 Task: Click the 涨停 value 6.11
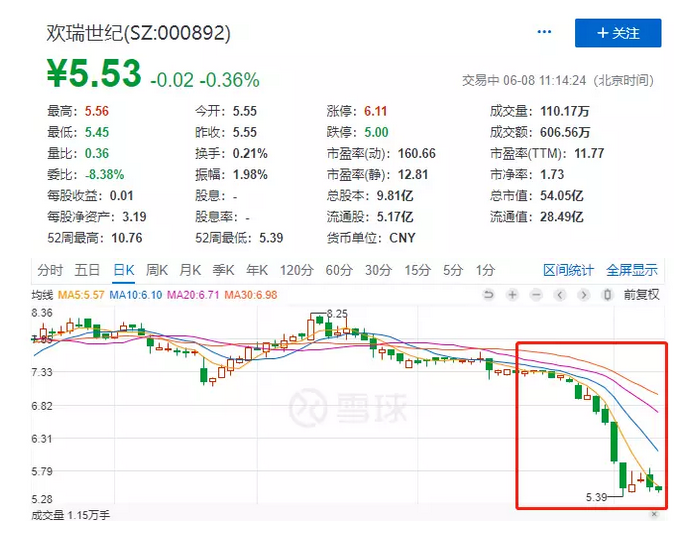(375, 111)
